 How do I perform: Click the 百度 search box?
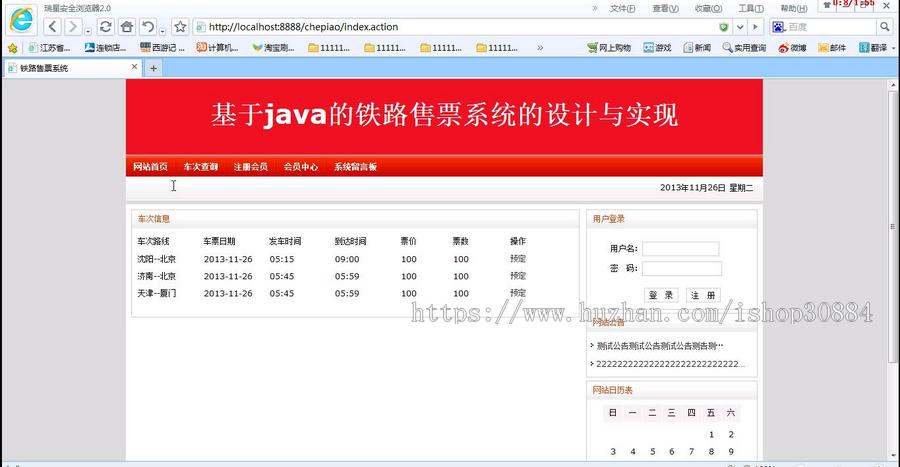[831, 27]
